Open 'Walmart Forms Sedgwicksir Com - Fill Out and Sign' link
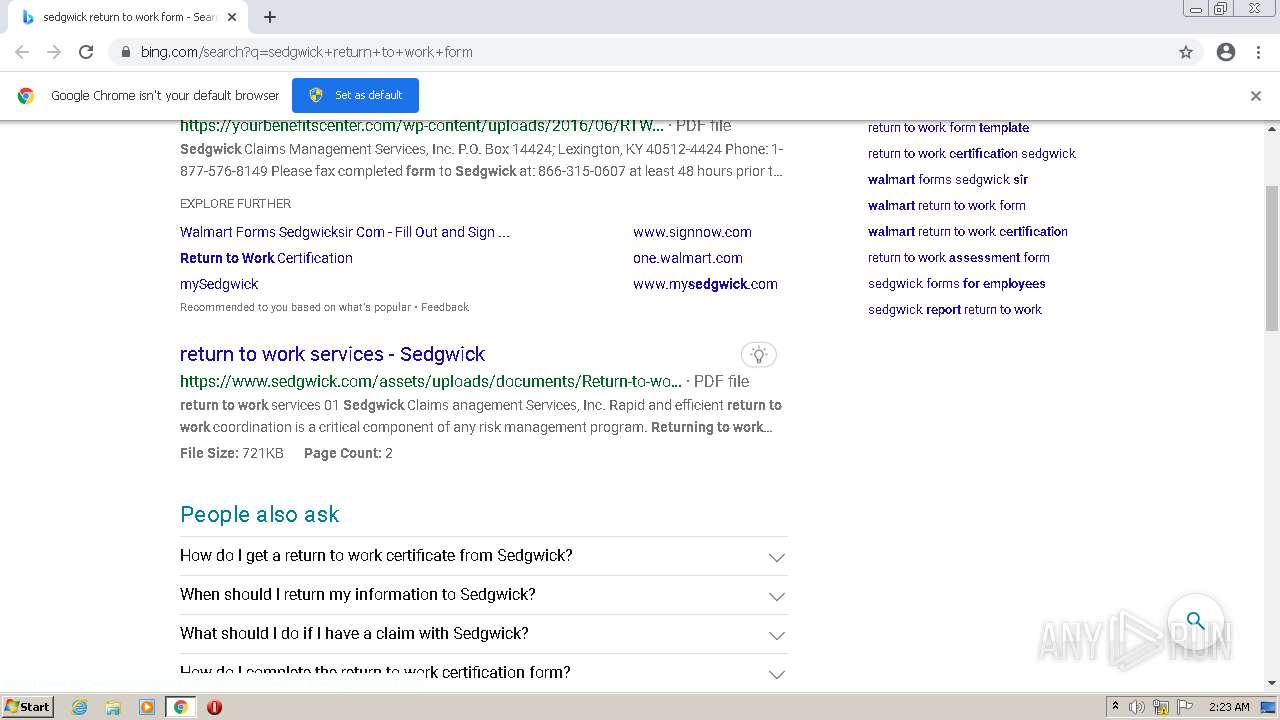The image size is (1280, 720). [x=345, y=232]
